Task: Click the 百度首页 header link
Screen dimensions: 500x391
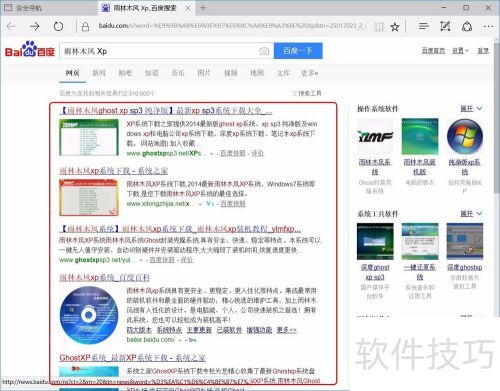Action: click(x=433, y=51)
